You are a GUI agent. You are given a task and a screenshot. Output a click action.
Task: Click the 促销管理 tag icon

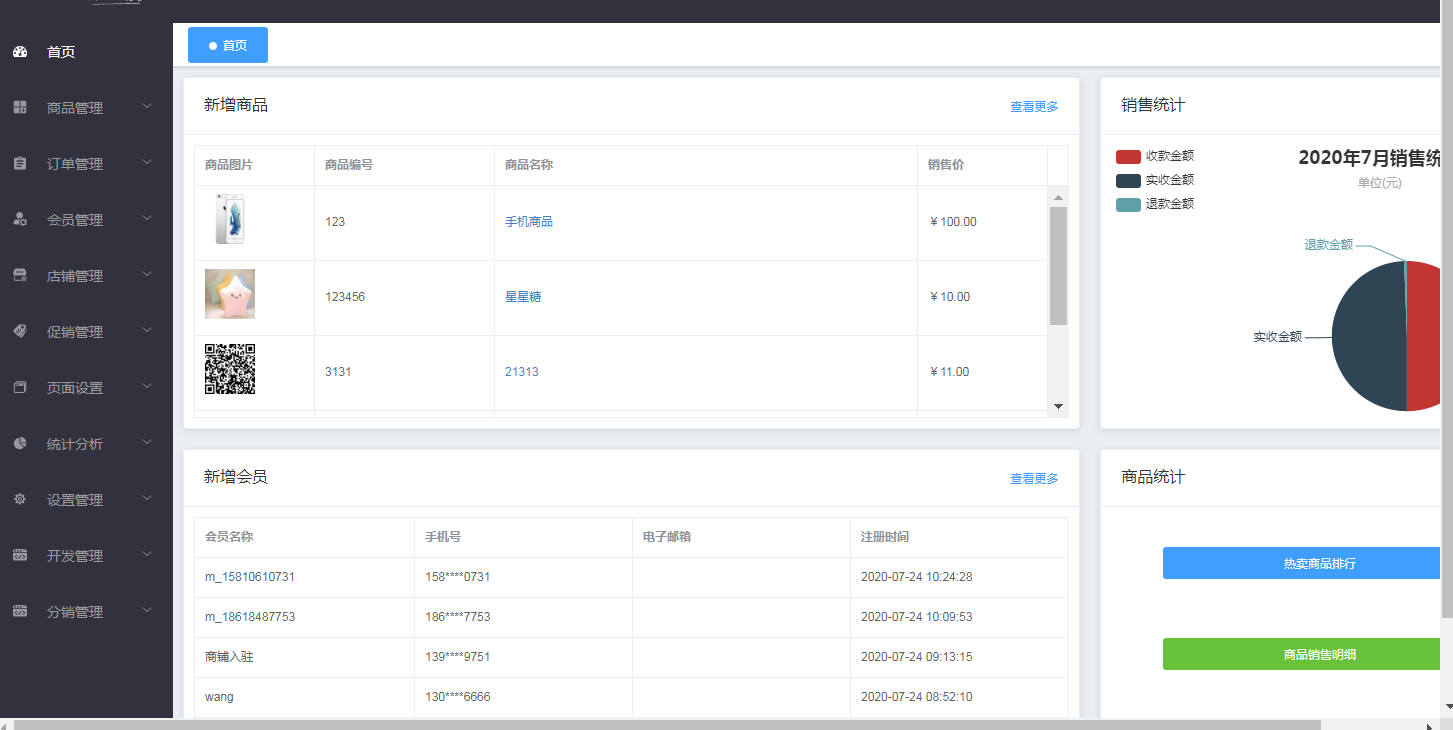coord(20,332)
